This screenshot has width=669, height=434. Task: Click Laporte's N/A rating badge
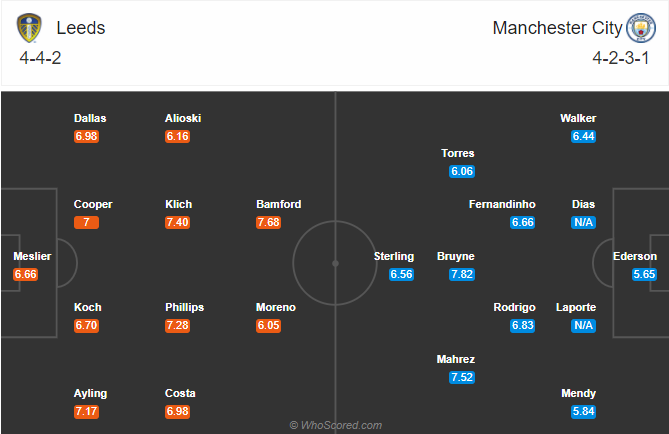[583, 326]
